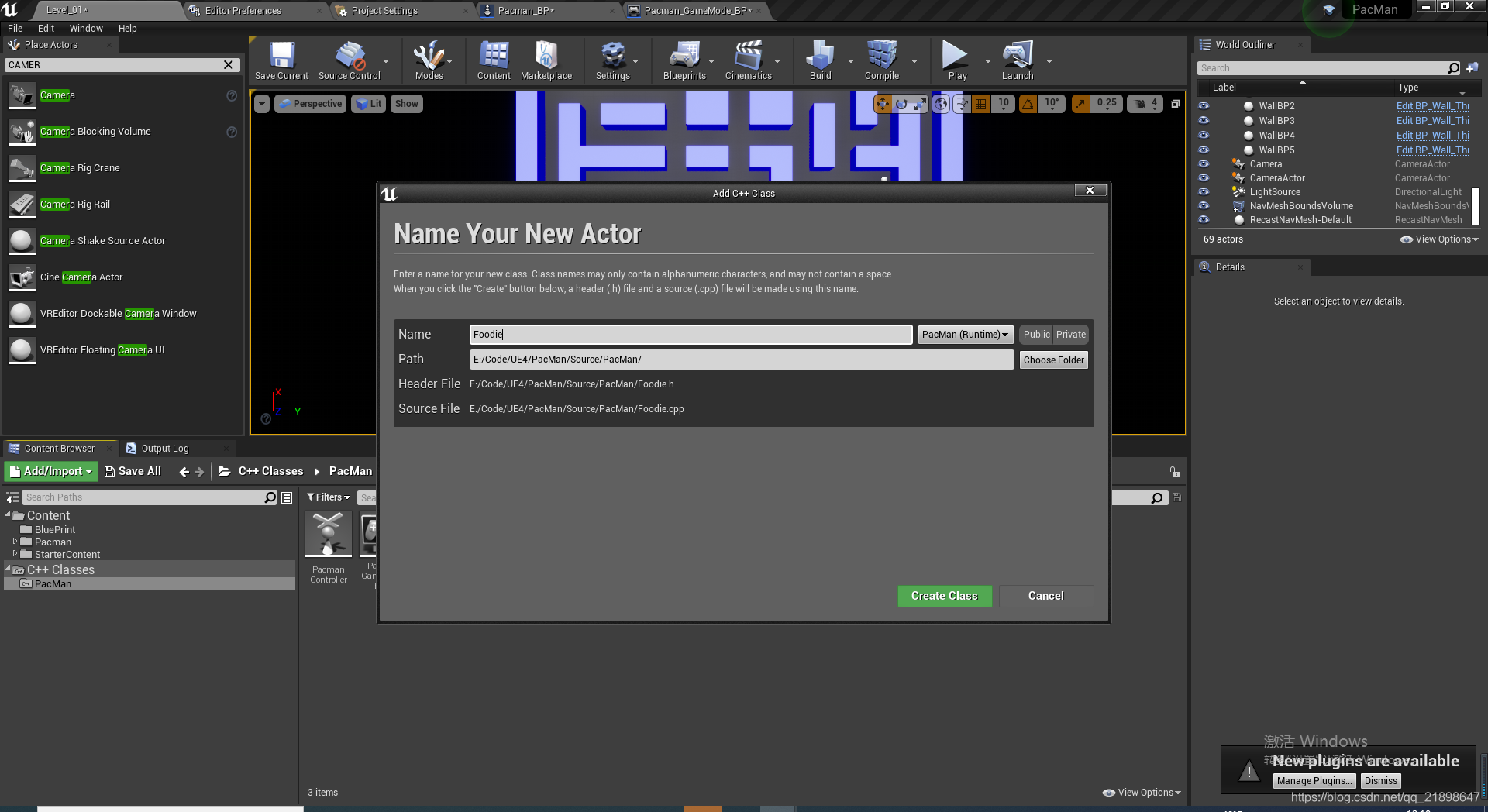Screen dimensions: 1488x812
Task: Select Camera Shake Source Actor
Action: [x=122, y=241]
